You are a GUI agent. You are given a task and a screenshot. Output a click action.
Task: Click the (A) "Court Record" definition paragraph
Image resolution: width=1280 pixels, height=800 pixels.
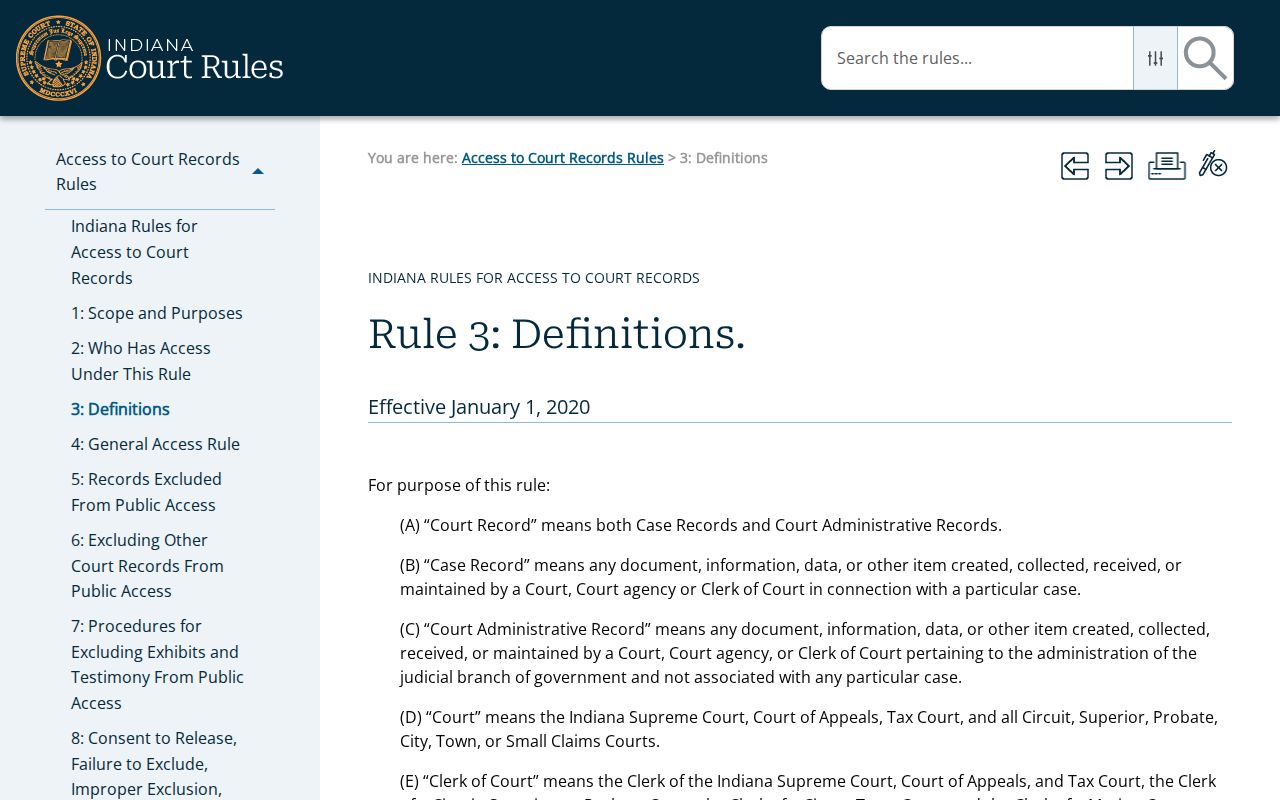click(700, 525)
